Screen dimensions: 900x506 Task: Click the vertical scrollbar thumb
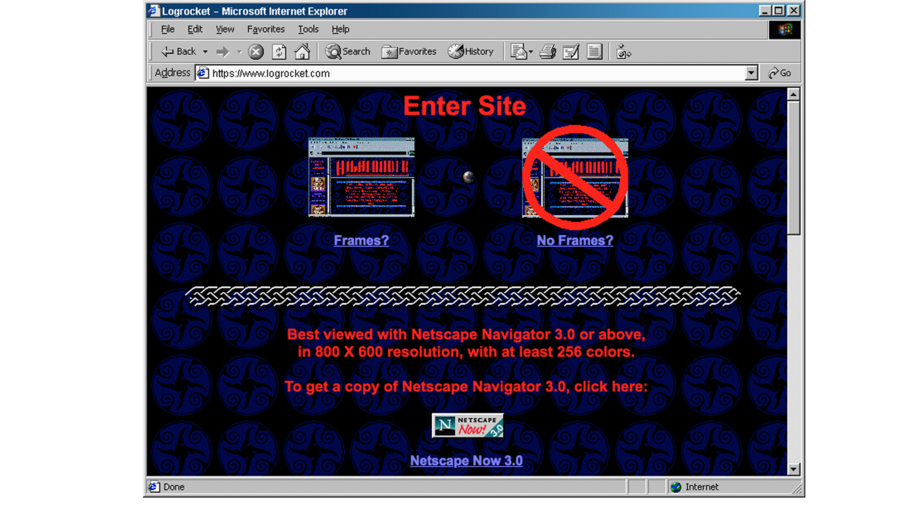(x=793, y=168)
